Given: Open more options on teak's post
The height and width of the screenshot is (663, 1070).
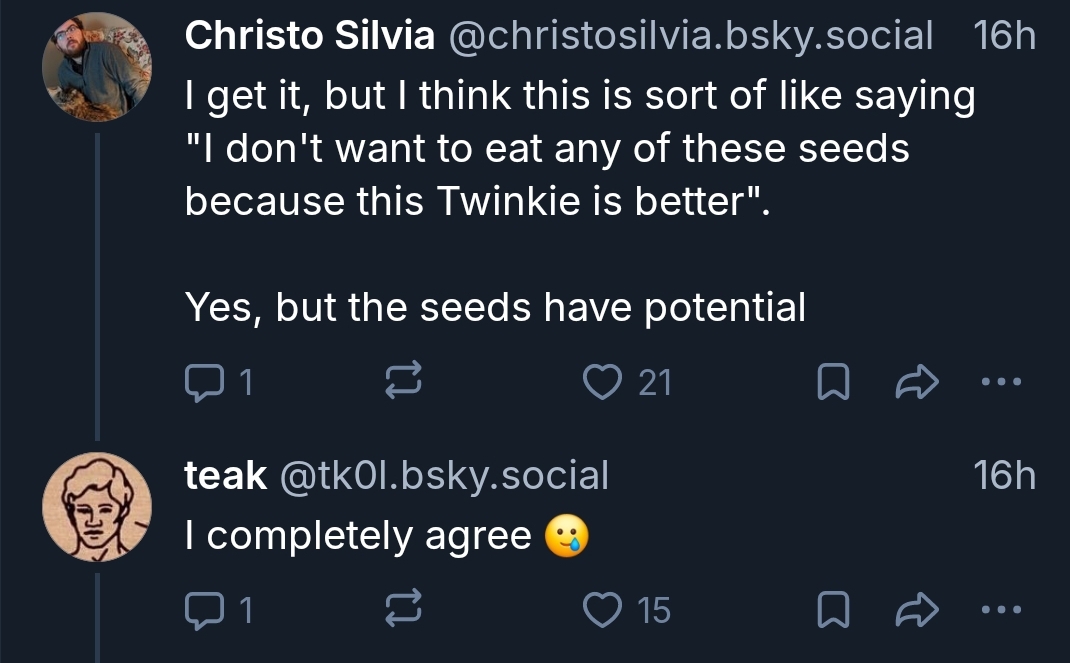Looking at the screenshot, I should point(1000,609).
